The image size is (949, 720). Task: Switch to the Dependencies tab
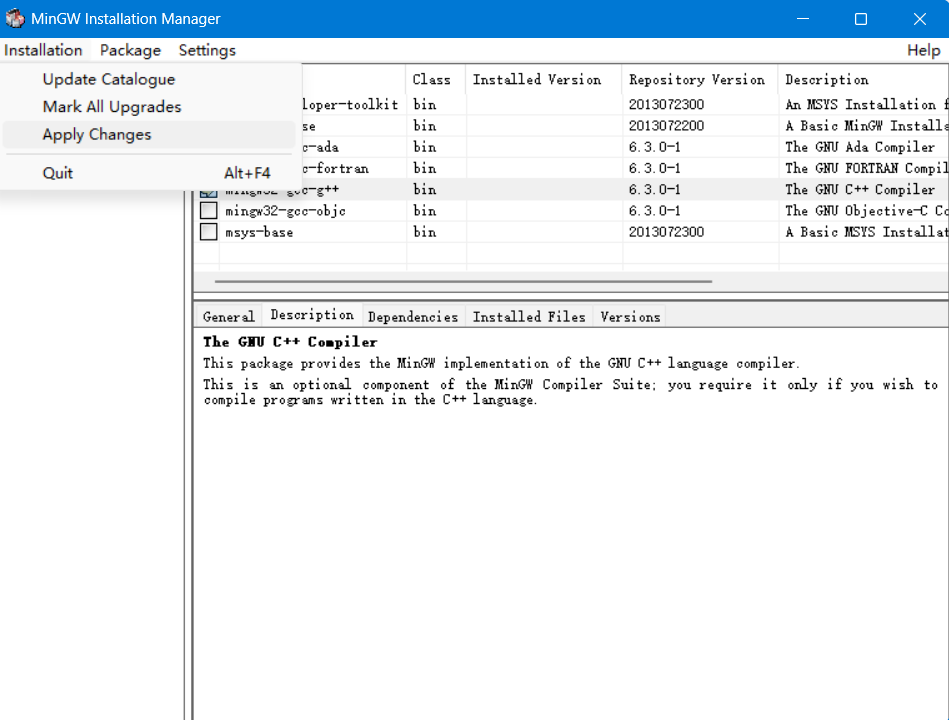tap(413, 316)
